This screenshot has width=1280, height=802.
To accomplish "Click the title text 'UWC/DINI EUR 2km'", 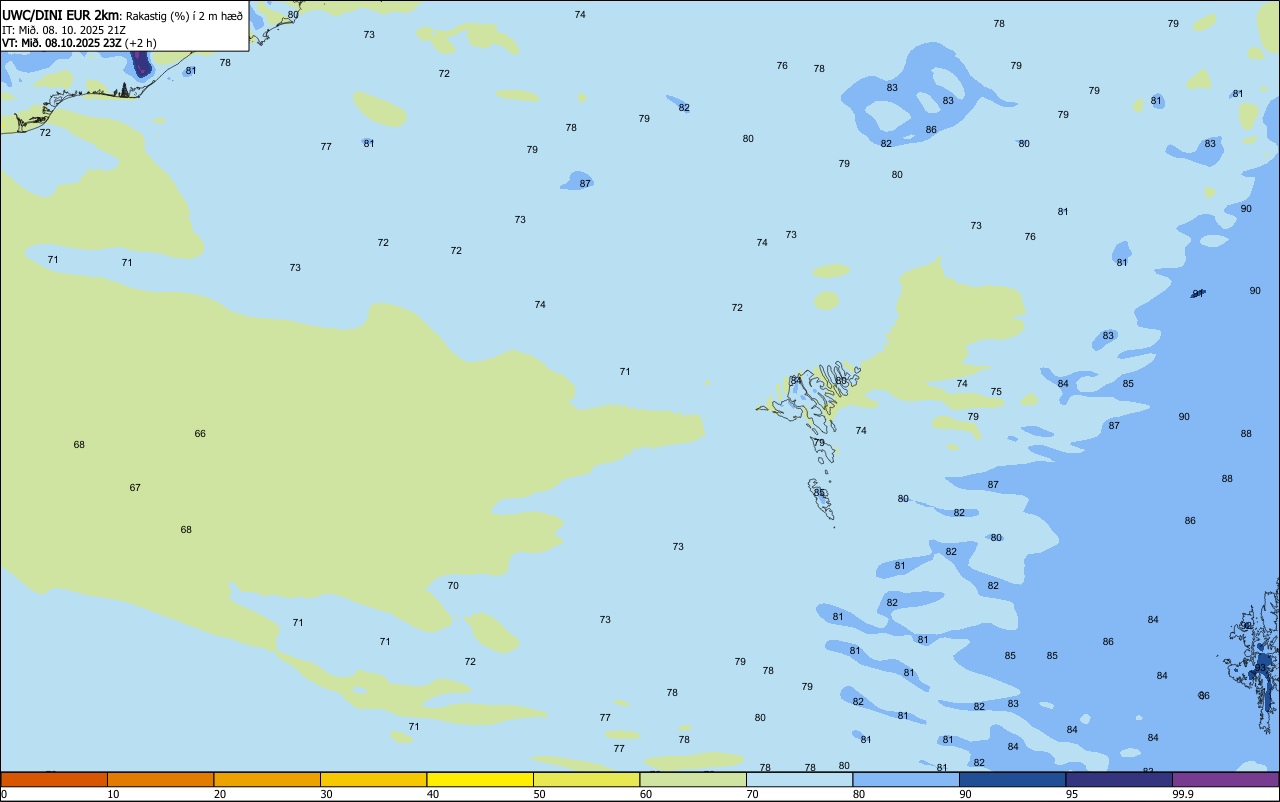I will tap(61, 15).
